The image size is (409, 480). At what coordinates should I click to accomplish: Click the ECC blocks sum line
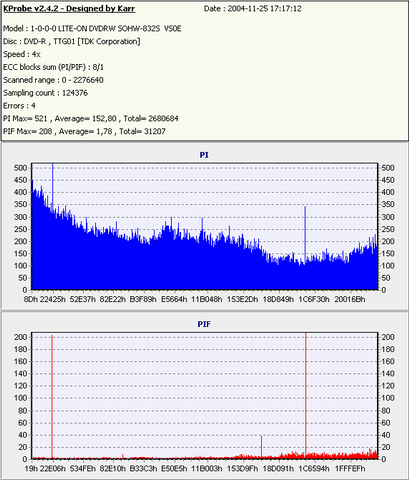53,67
